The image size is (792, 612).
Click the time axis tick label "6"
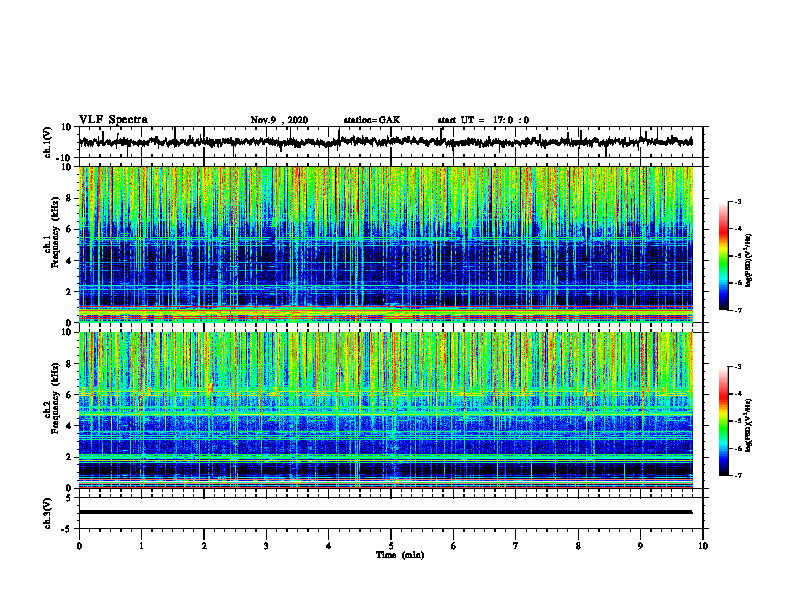pos(454,546)
